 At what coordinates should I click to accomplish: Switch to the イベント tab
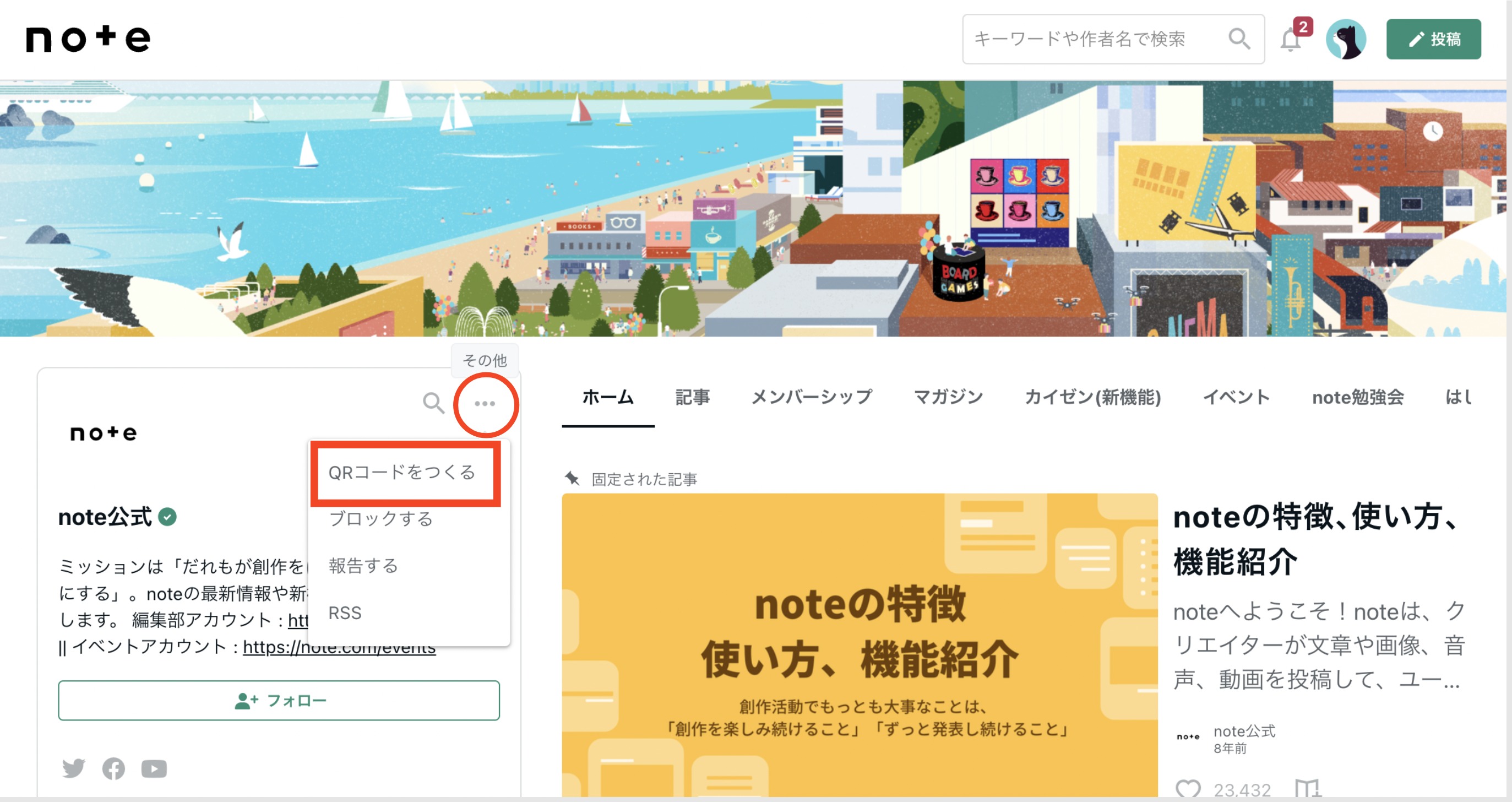1236,398
